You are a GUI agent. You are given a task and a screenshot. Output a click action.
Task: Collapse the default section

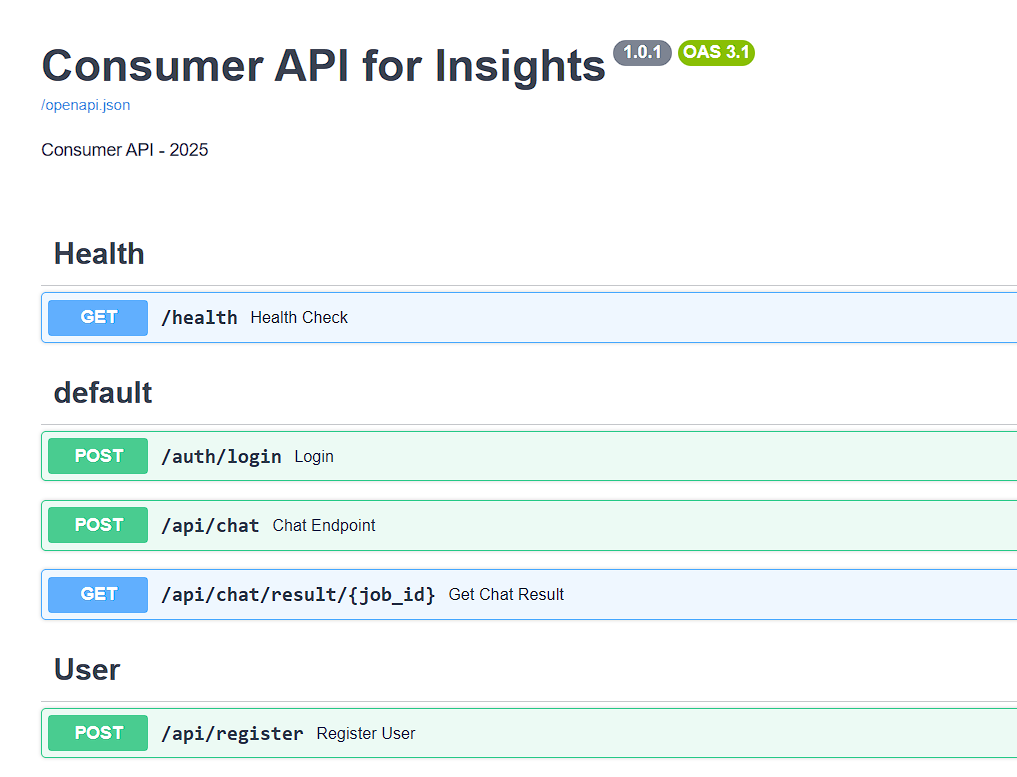pyautogui.click(x=103, y=393)
